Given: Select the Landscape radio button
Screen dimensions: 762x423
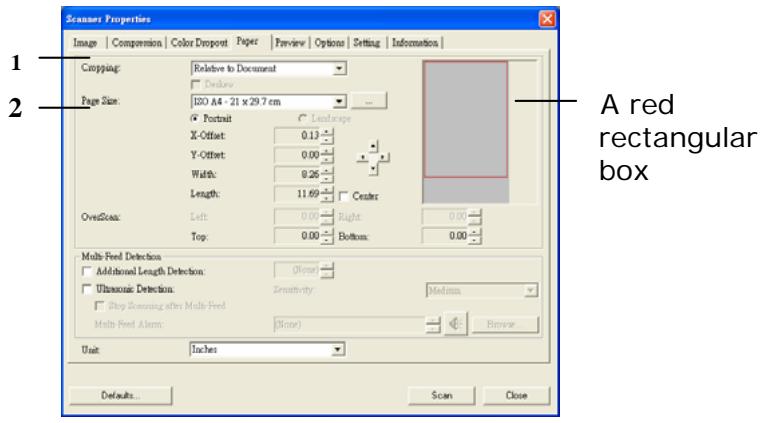Looking at the screenshot, I should (x=303, y=118).
